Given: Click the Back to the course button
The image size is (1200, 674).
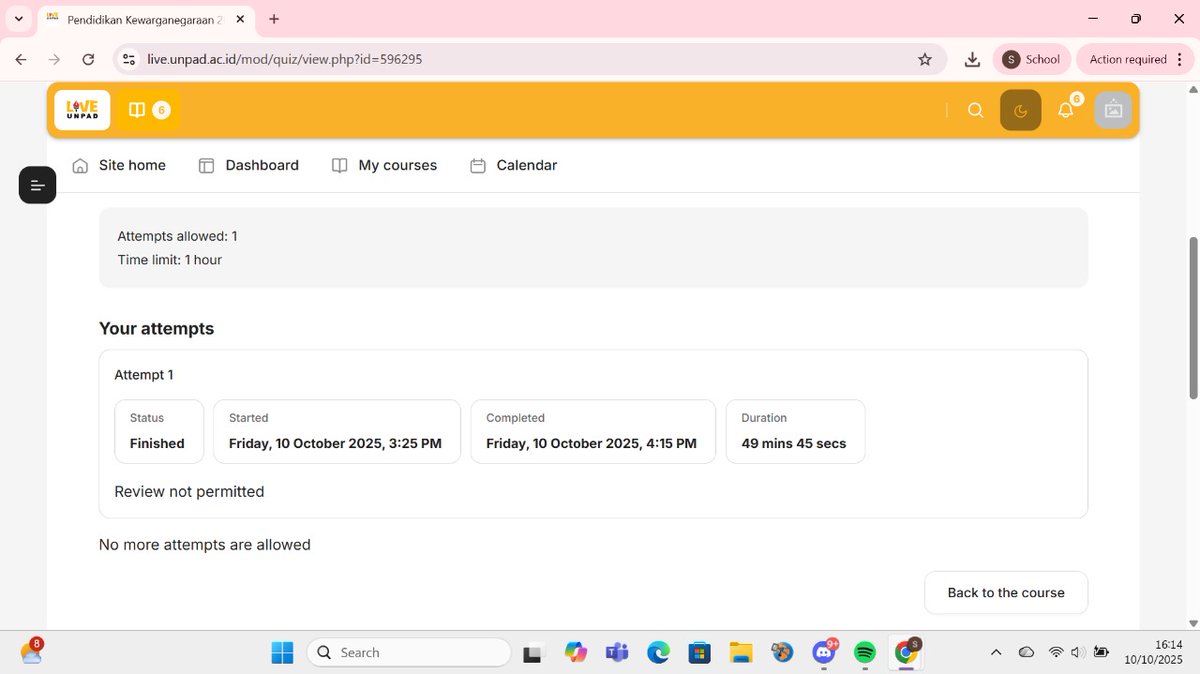Looking at the screenshot, I should pyautogui.click(x=1005, y=592).
